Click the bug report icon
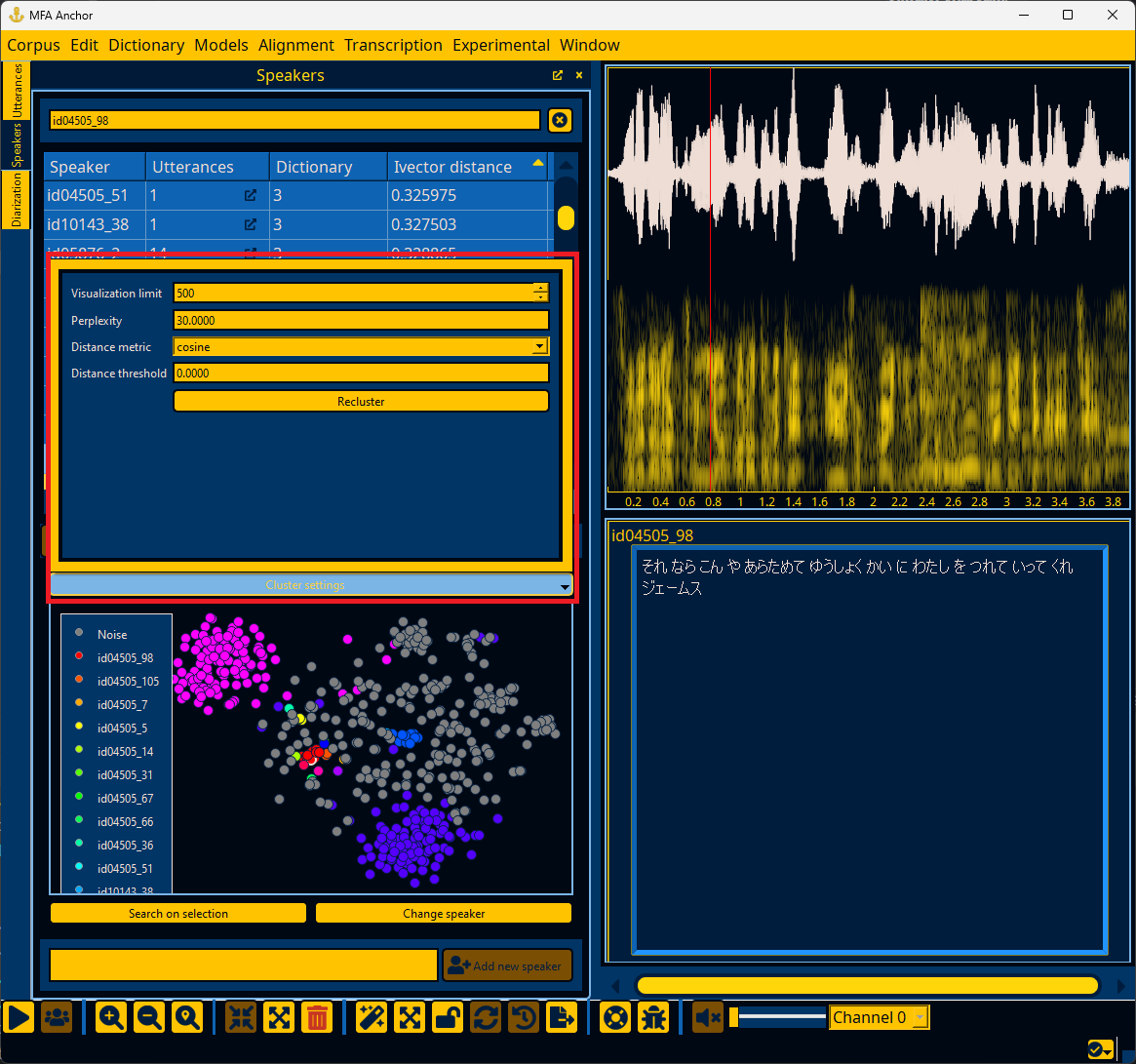1136x1064 pixels. point(654,1018)
